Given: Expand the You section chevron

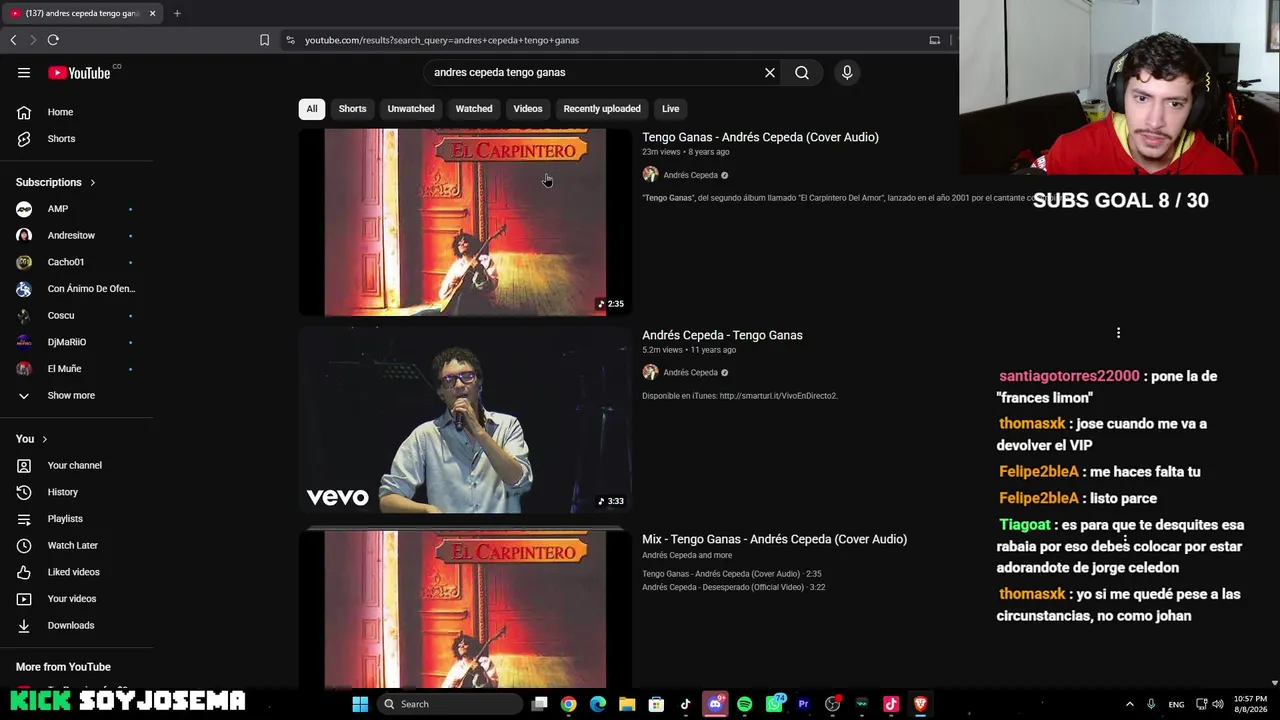Looking at the screenshot, I should click(44, 439).
